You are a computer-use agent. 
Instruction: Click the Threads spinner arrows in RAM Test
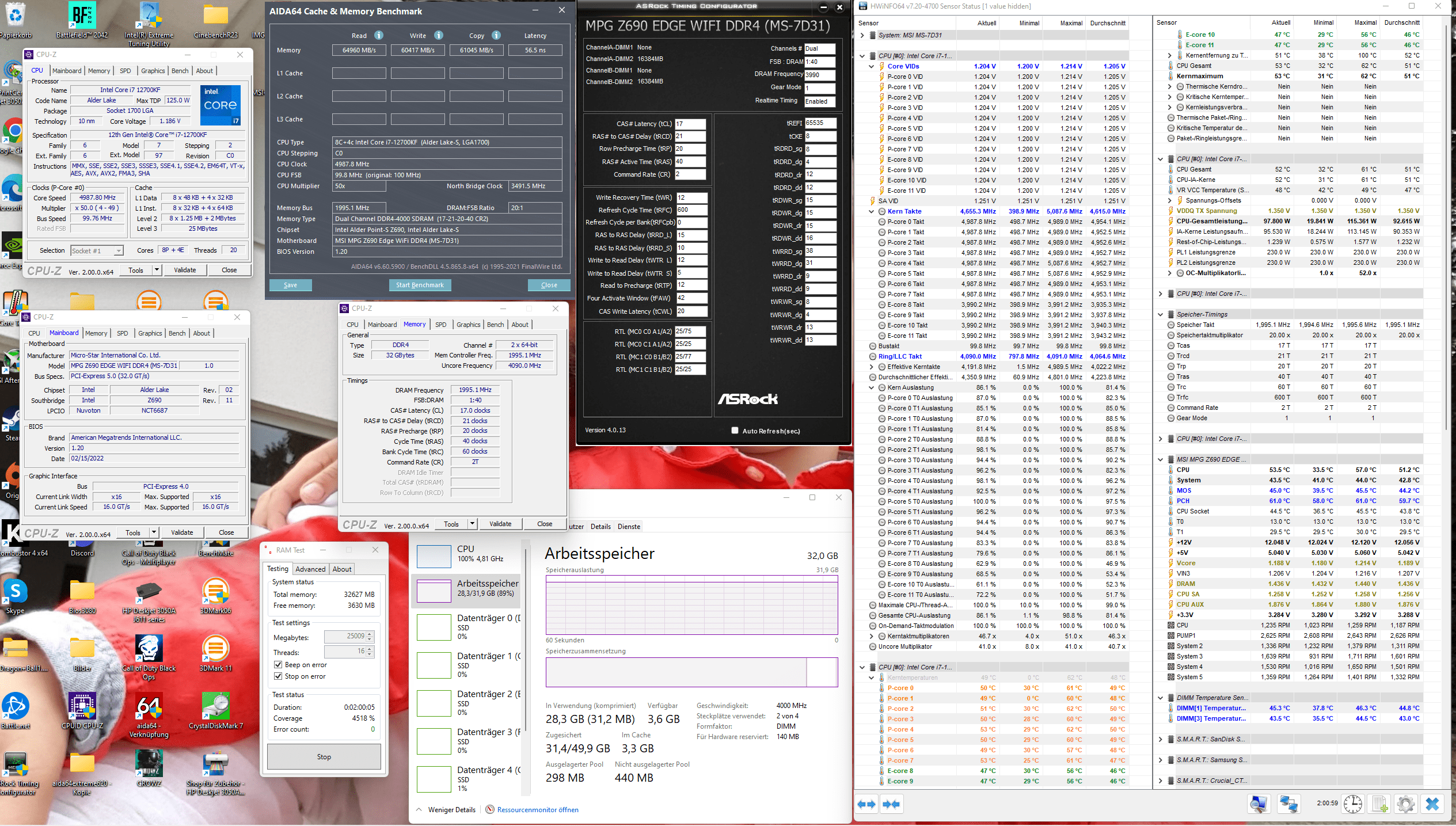[x=370, y=652]
